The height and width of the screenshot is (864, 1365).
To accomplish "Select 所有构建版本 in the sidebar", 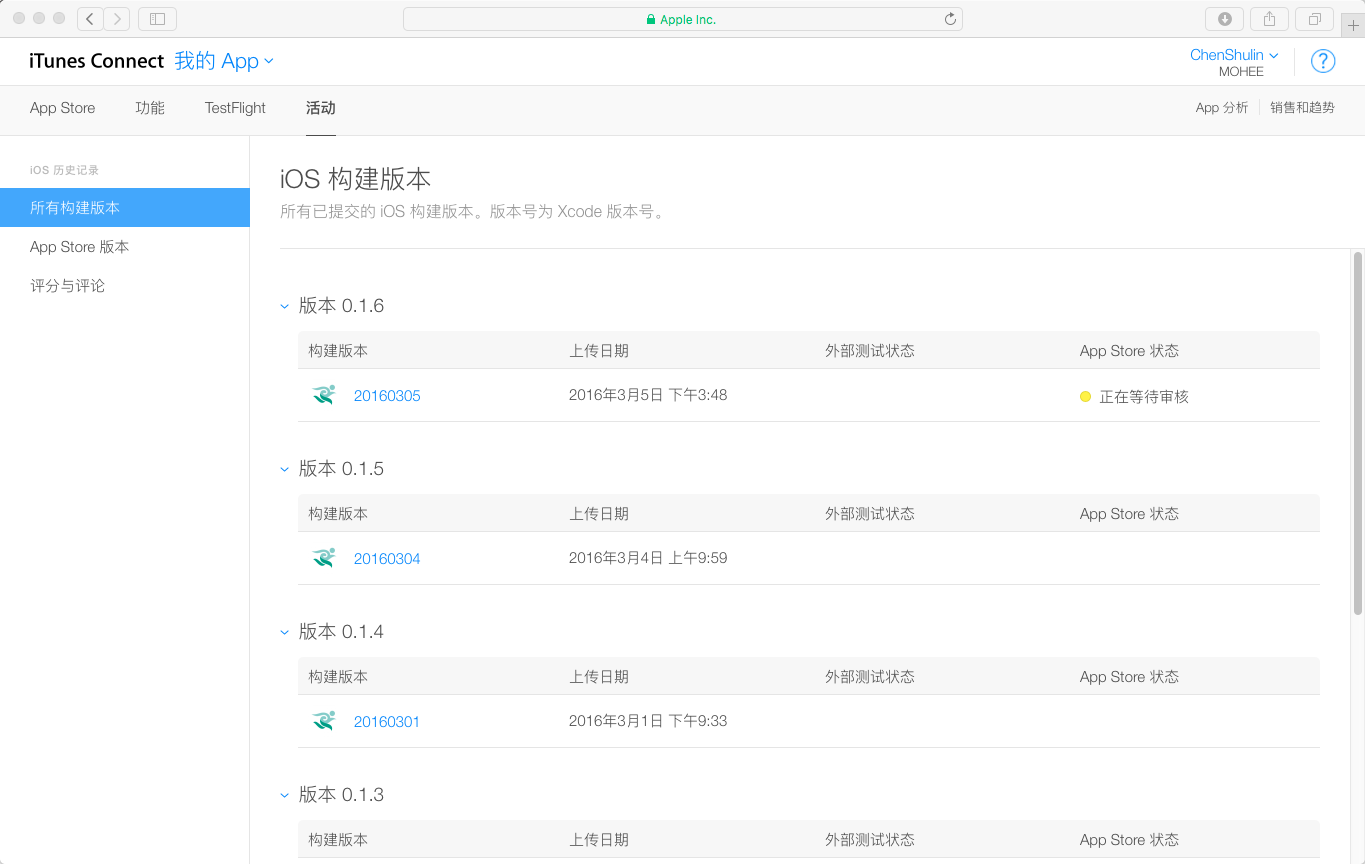I will (125, 208).
